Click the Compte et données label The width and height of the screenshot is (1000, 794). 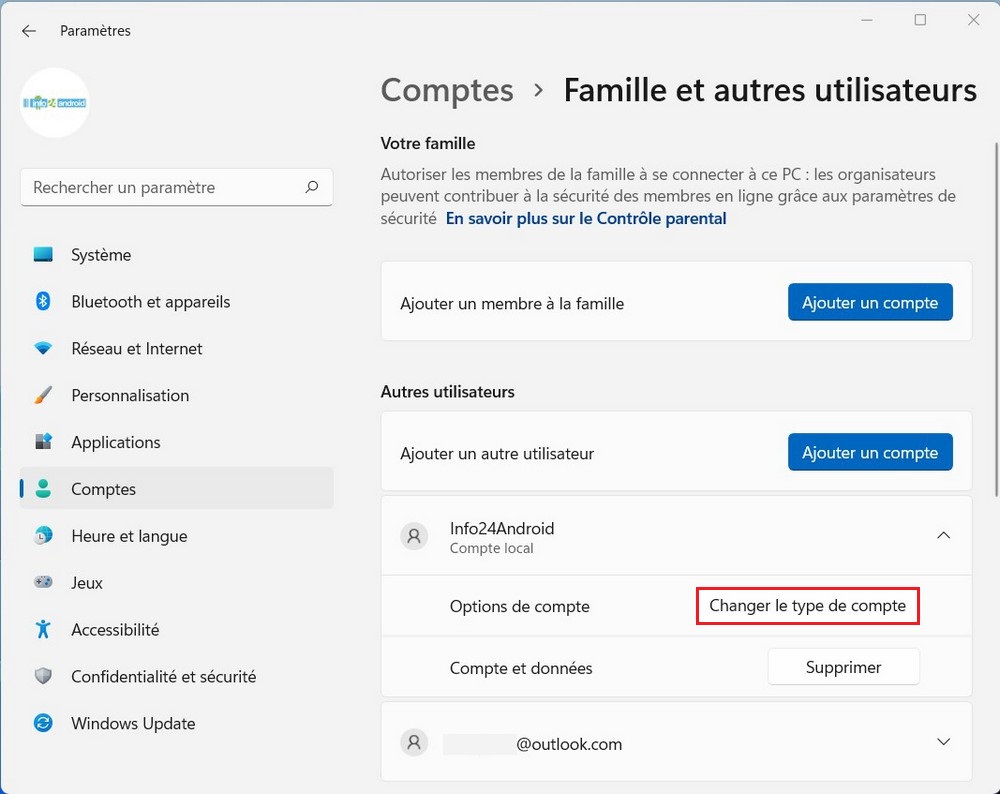pos(520,668)
